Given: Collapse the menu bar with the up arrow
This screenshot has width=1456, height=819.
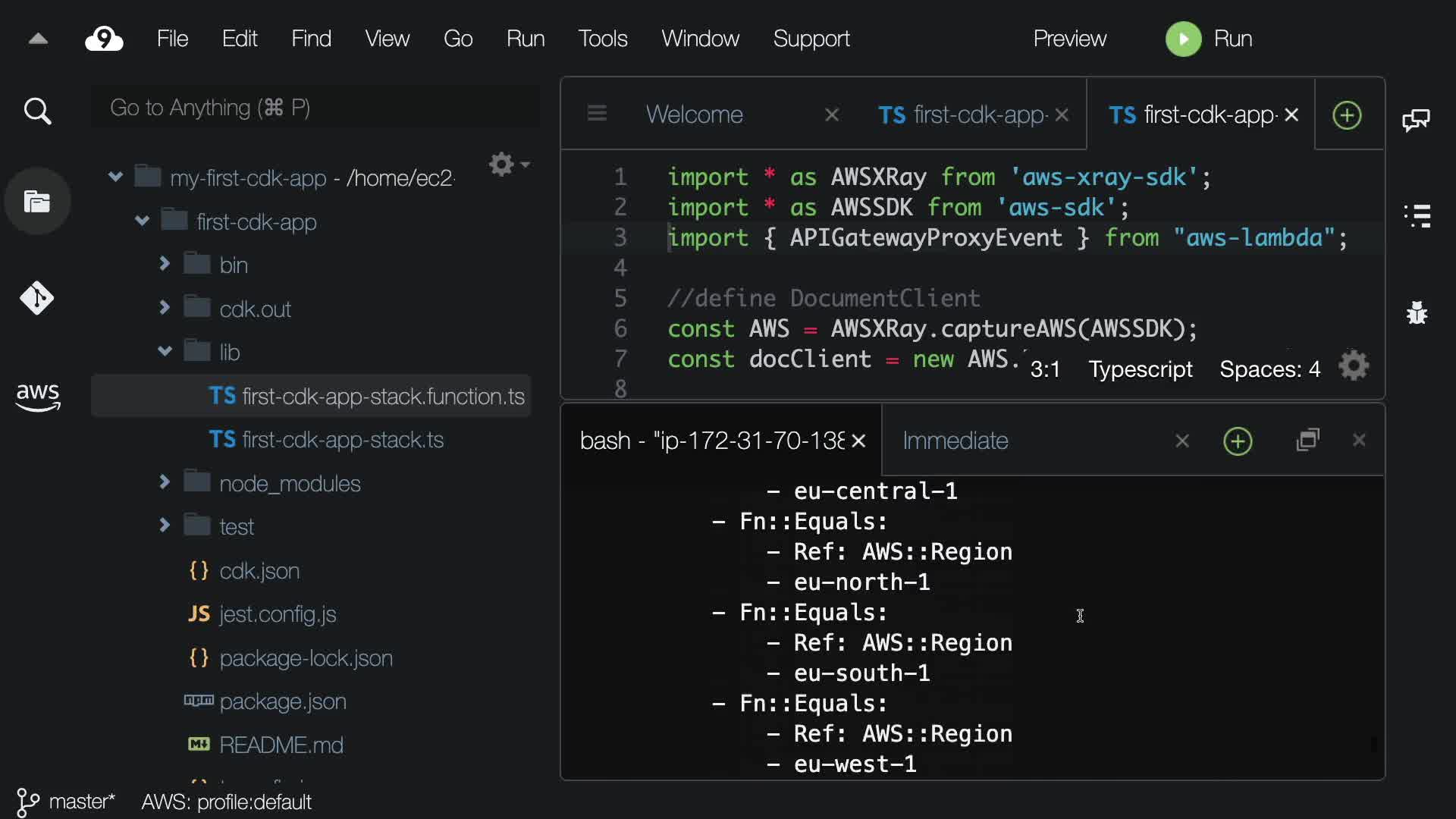Looking at the screenshot, I should (38, 39).
